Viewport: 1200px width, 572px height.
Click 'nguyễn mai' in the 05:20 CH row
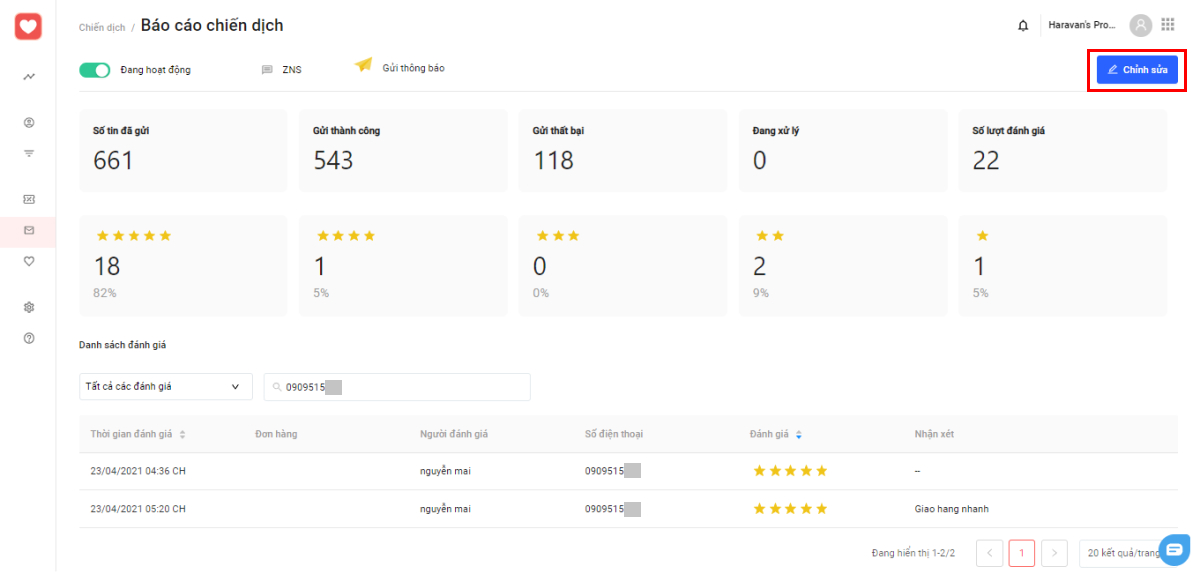446,509
